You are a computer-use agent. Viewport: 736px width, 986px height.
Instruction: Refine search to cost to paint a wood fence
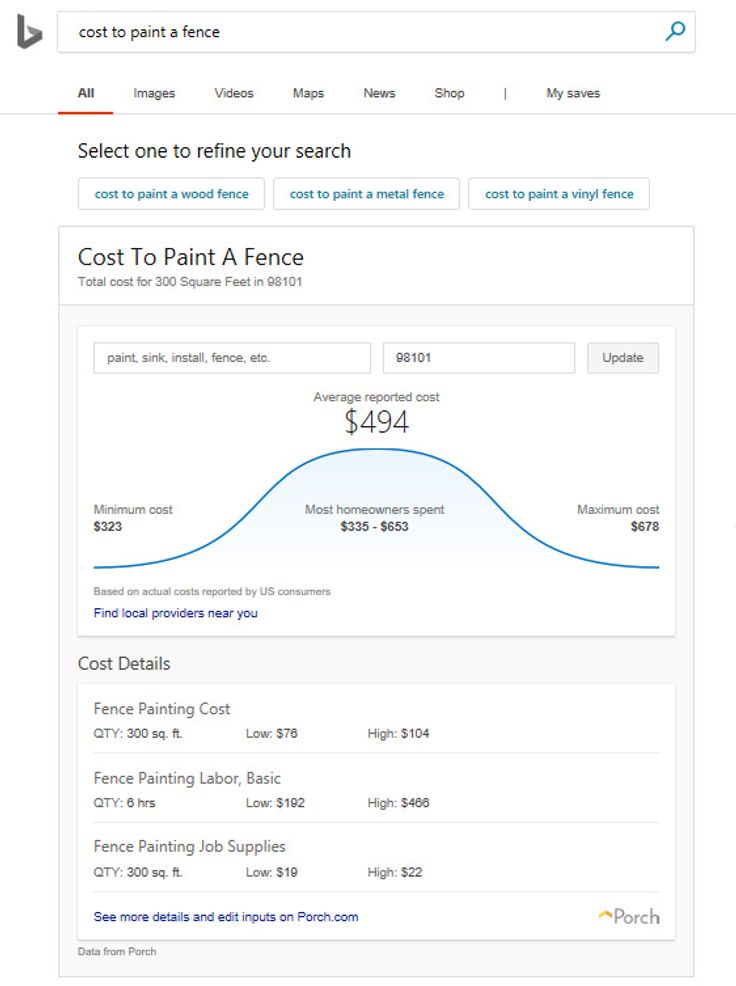(170, 194)
